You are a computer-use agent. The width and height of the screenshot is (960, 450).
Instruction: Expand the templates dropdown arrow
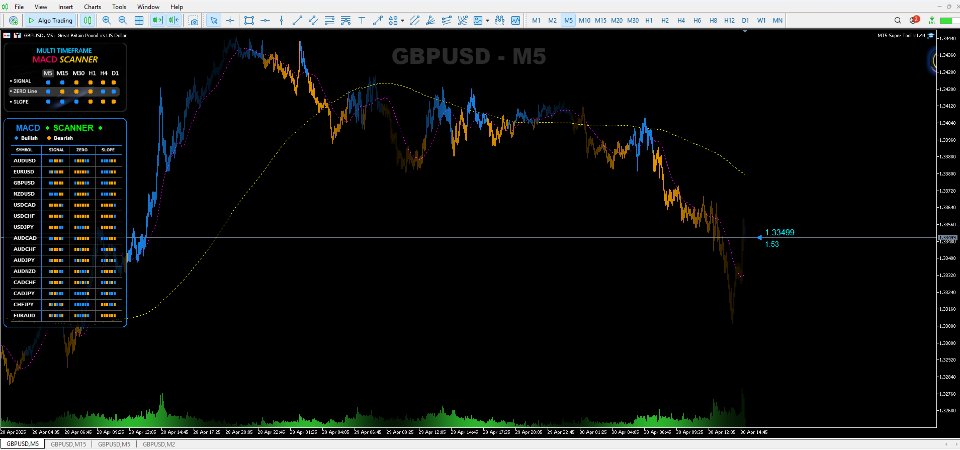(487, 20)
